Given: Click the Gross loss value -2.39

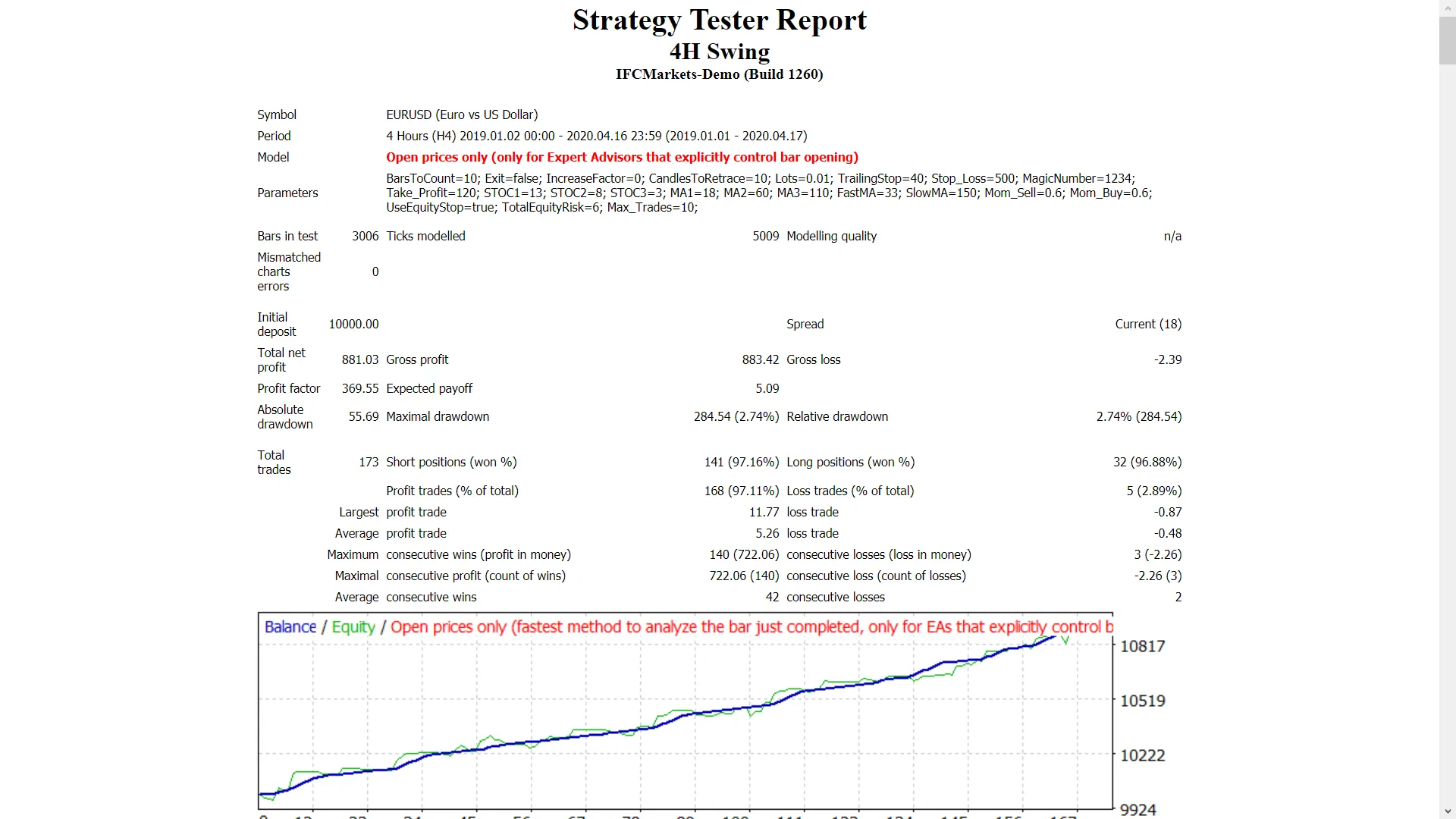Looking at the screenshot, I should [1167, 359].
